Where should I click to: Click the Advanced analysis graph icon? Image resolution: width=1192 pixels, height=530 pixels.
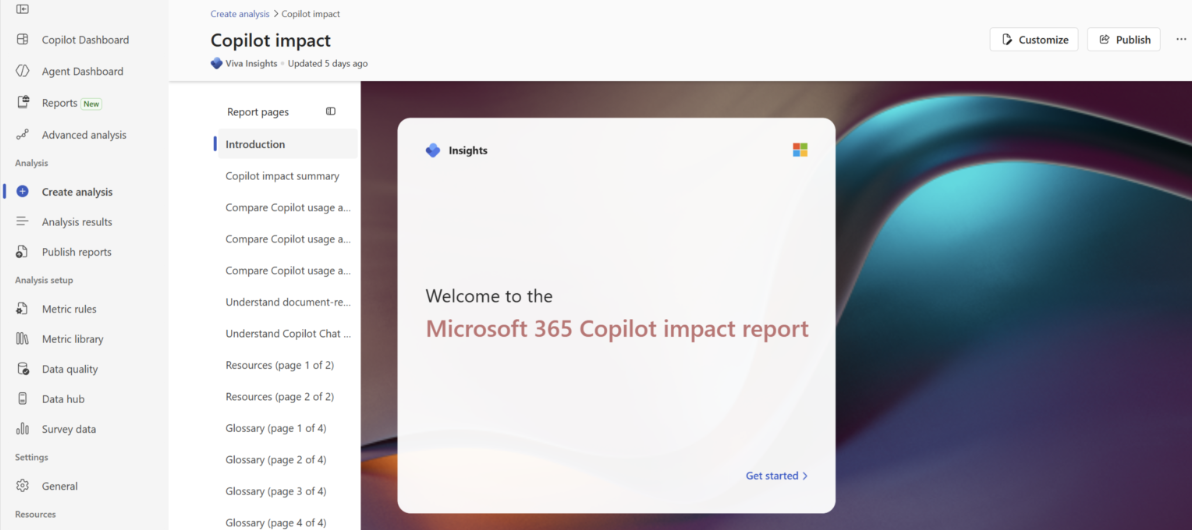pos(23,135)
